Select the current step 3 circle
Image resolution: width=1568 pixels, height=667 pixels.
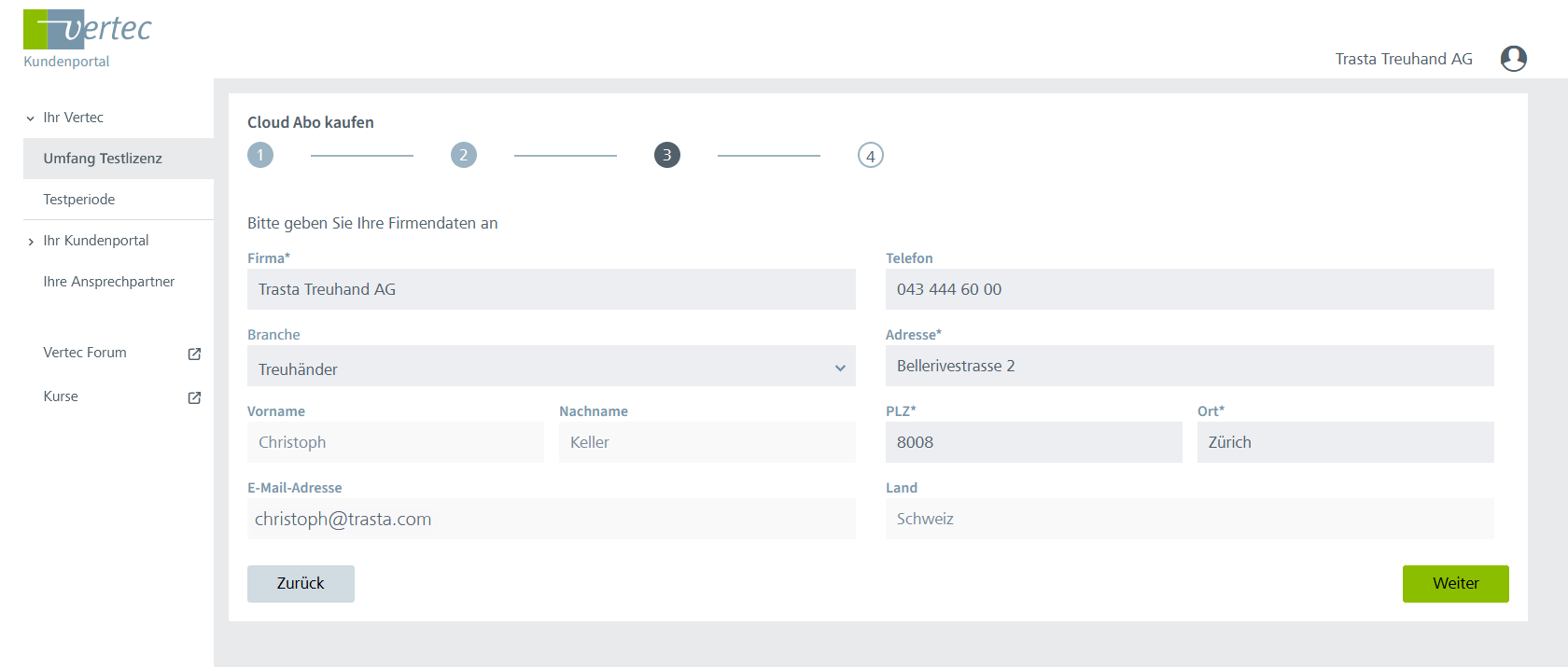[667, 155]
